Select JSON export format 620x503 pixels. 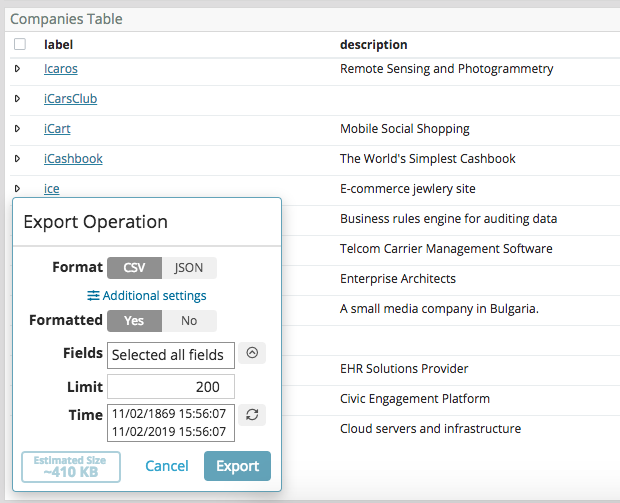[x=189, y=267]
